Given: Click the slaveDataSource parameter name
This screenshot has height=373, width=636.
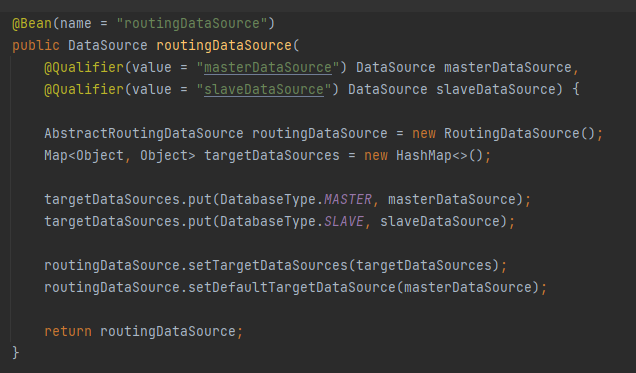Looking at the screenshot, I should [496, 89].
